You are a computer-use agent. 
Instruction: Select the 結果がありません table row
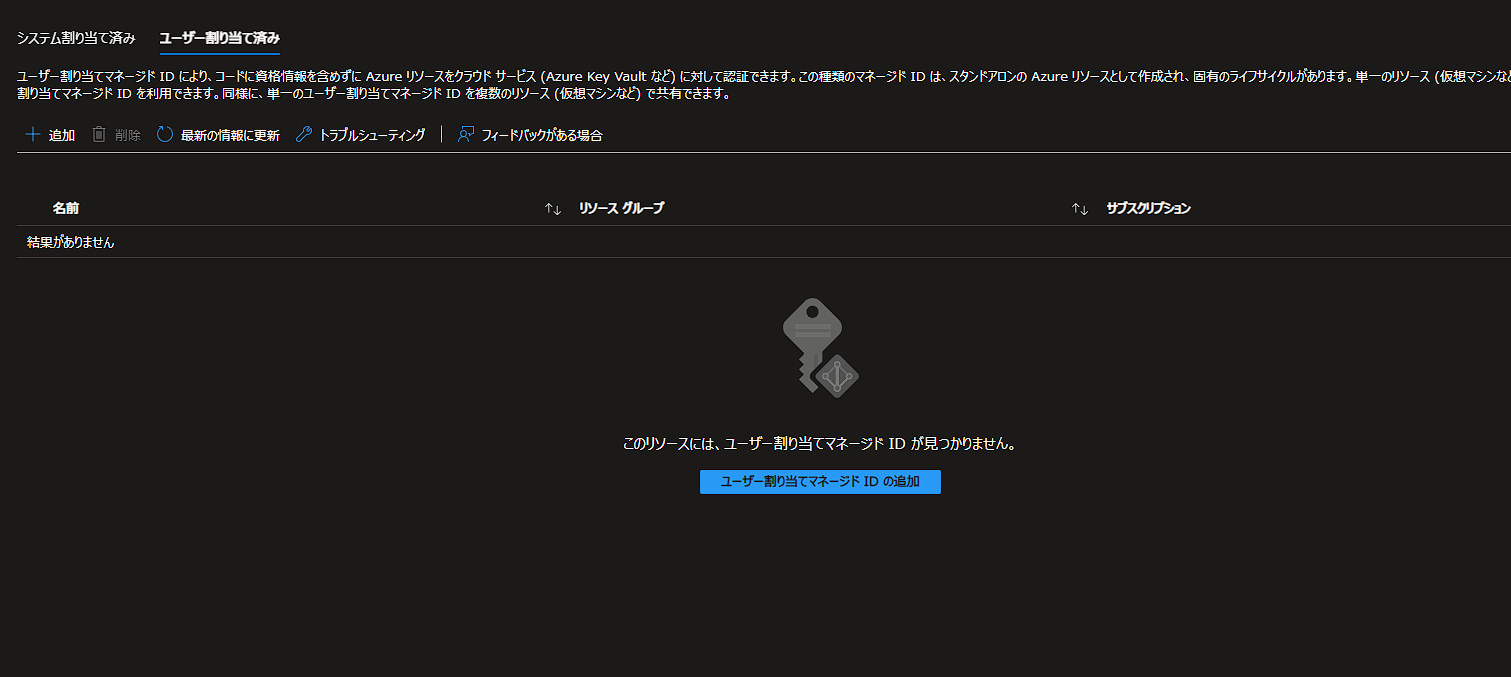click(x=70, y=241)
